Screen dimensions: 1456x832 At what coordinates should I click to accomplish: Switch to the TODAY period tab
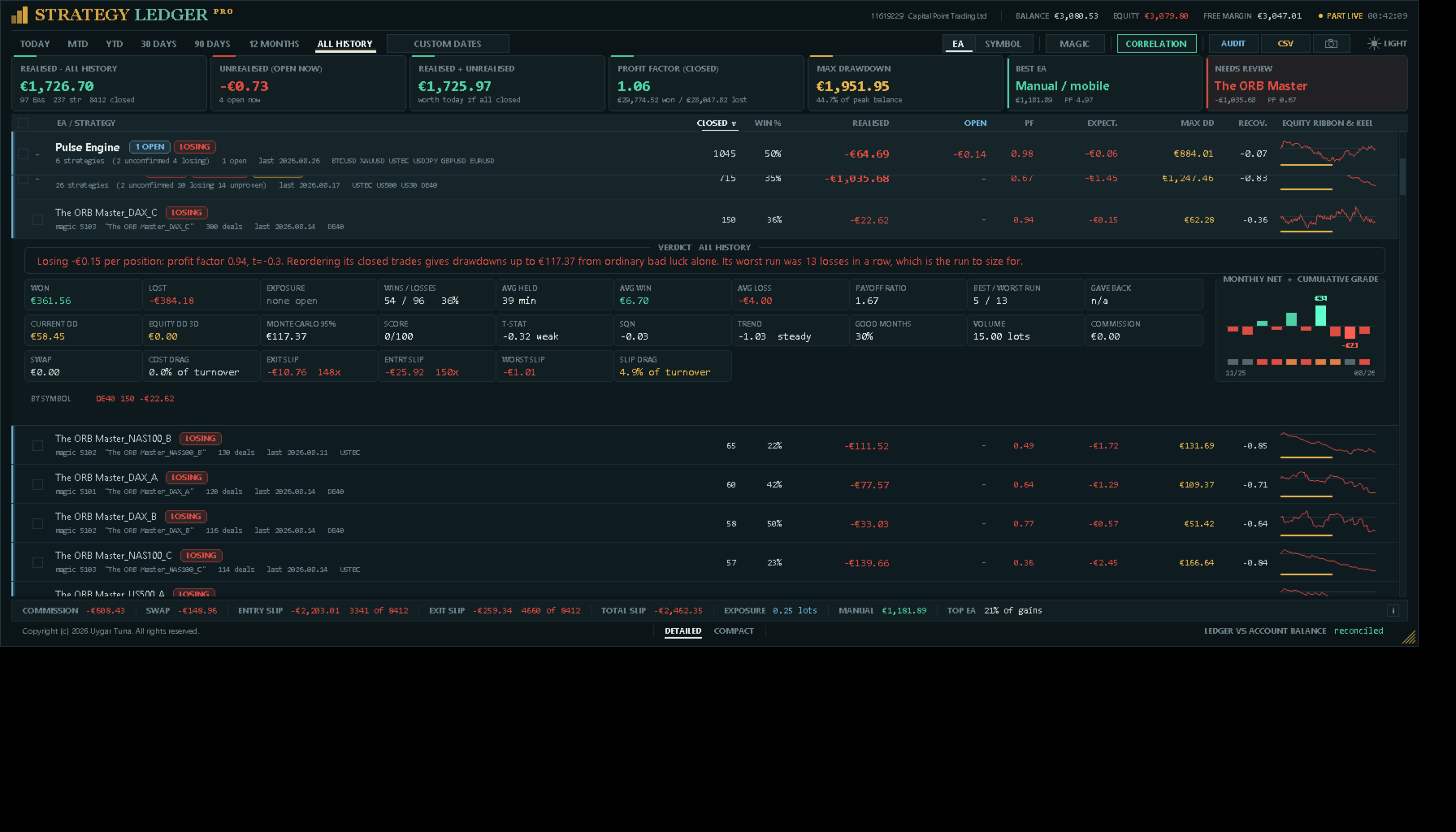[35, 44]
